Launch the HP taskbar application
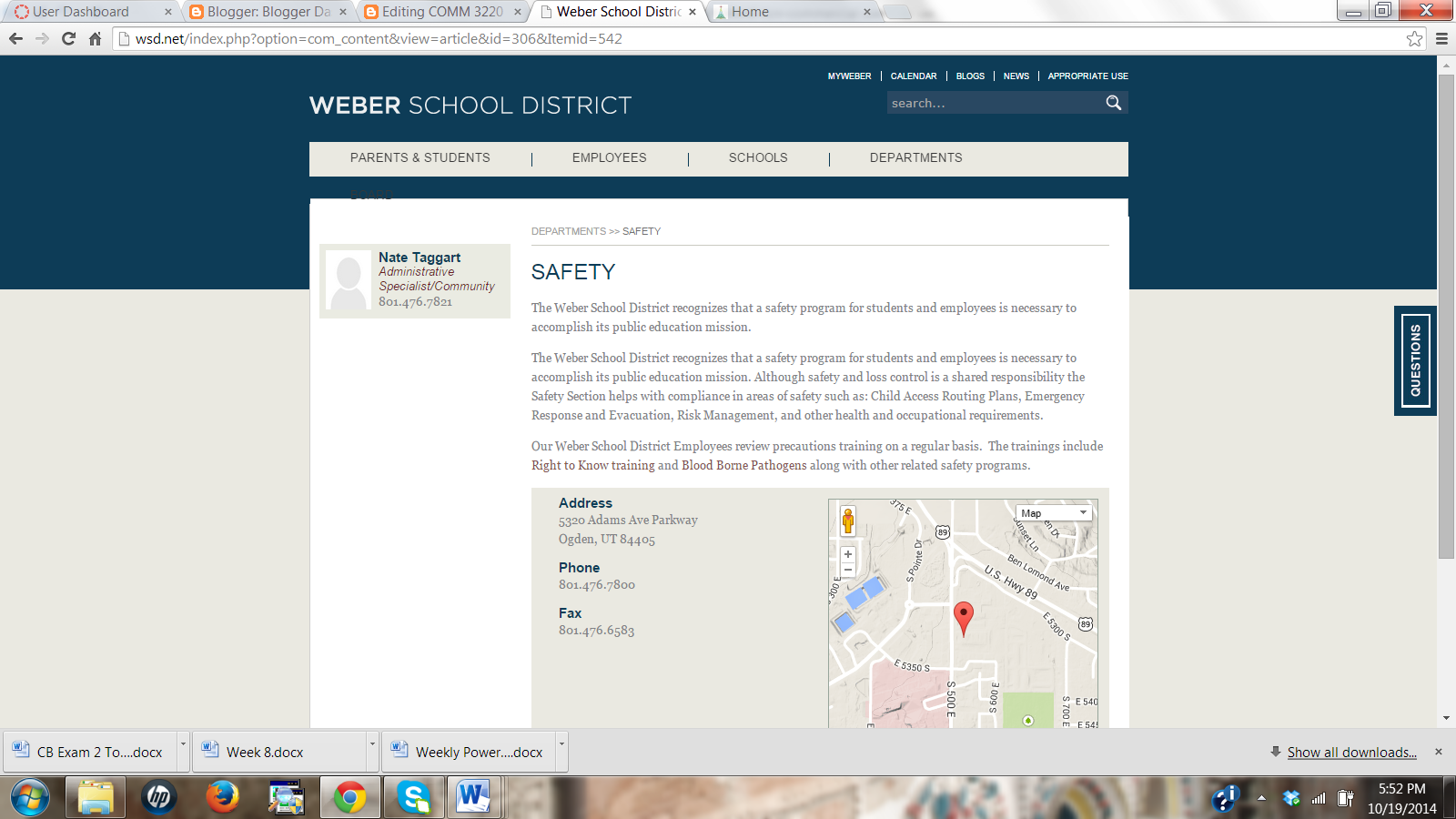 coord(158,797)
